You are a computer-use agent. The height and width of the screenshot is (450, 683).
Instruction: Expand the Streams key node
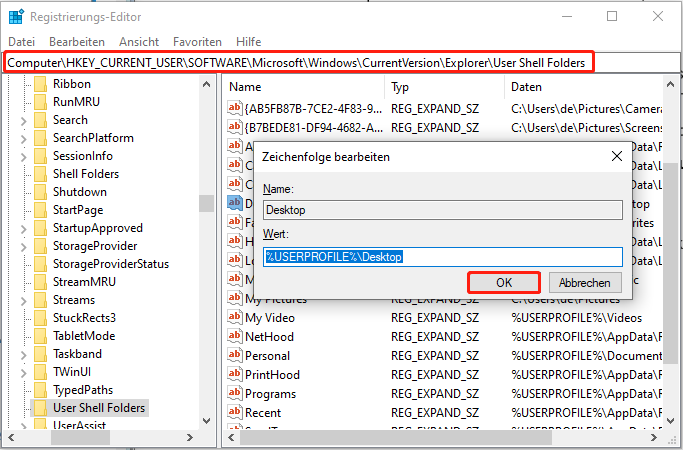(x=23, y=300)
